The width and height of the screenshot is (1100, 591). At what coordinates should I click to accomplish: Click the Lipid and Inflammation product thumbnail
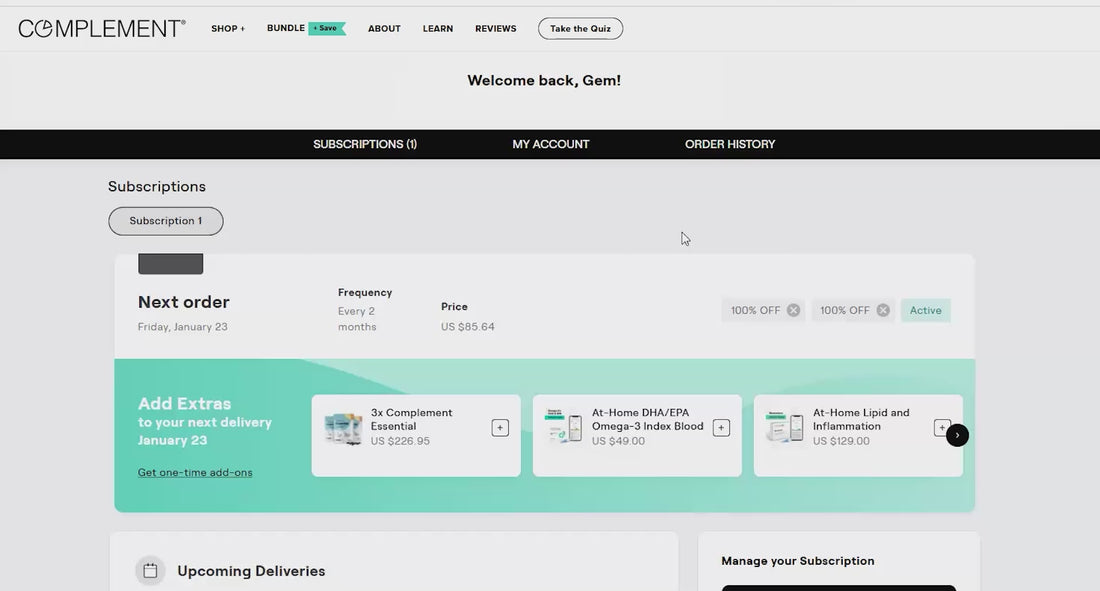pyautogui.click(x=785, y=427)
